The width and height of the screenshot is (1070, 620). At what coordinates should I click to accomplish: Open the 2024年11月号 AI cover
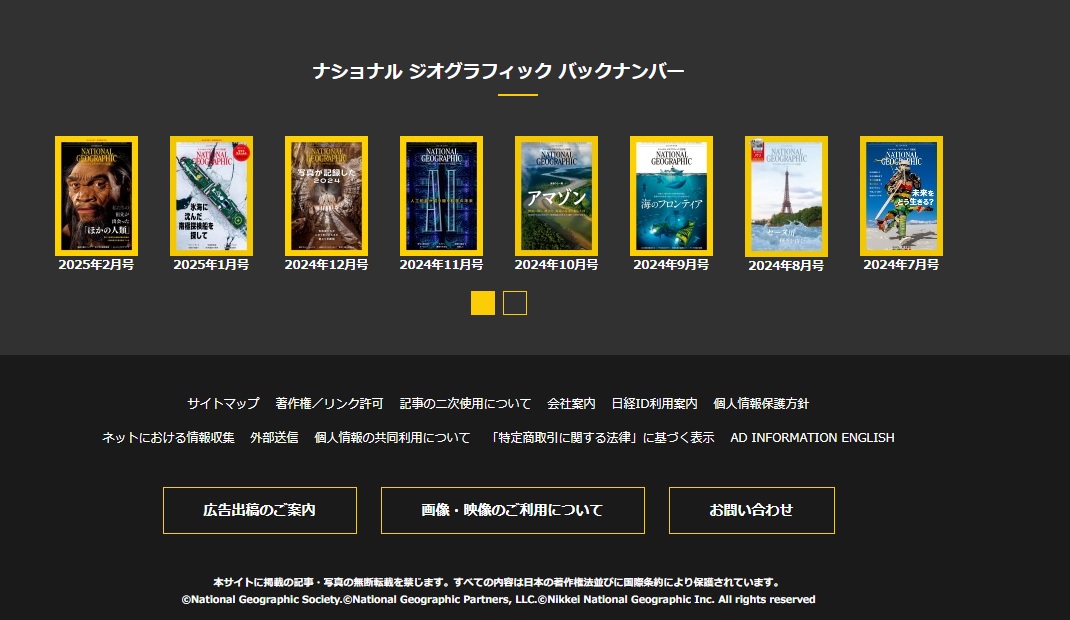pyautogui.click(x=442, y=196)
